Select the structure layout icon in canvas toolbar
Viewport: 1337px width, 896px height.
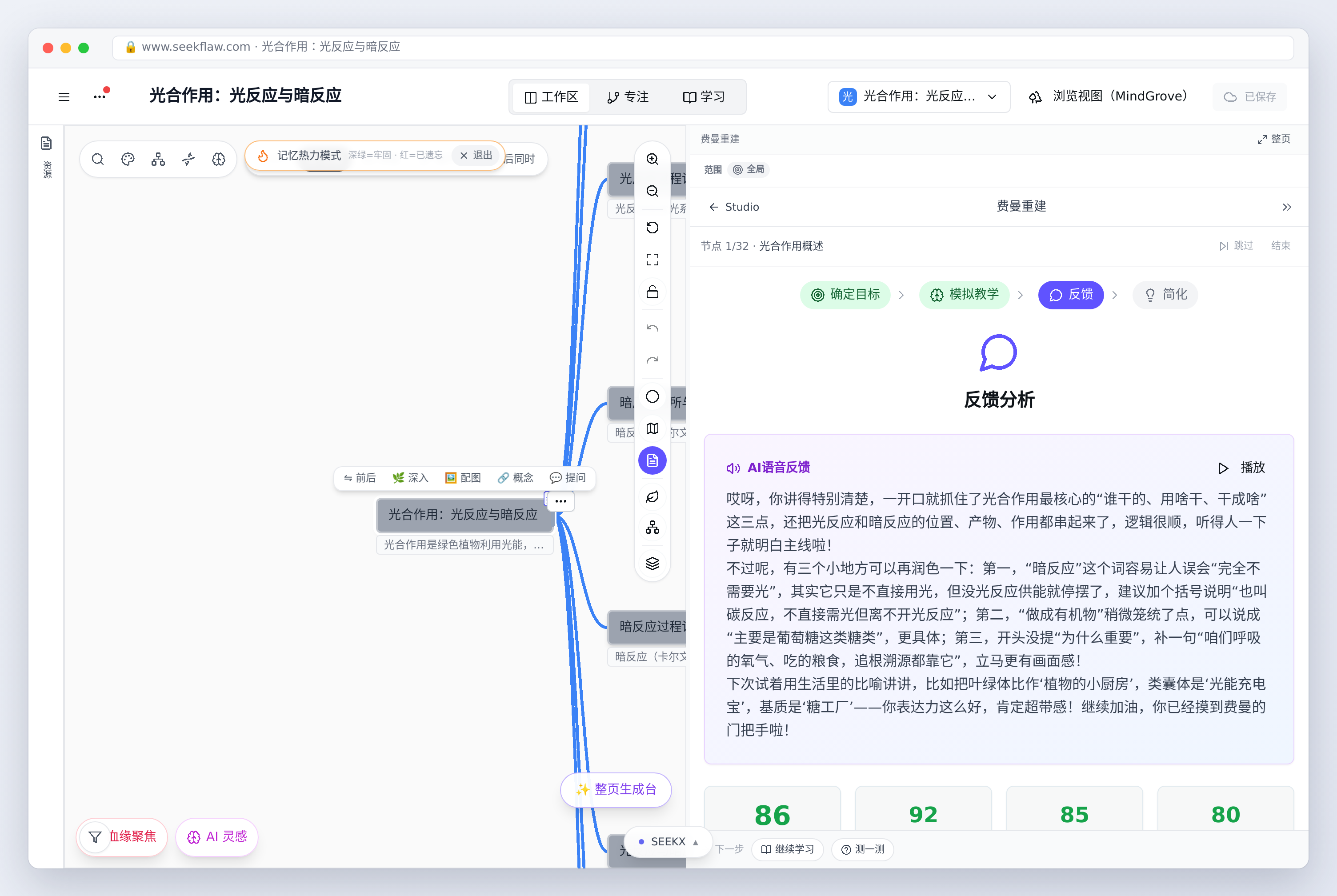click(x=158, y=159)
